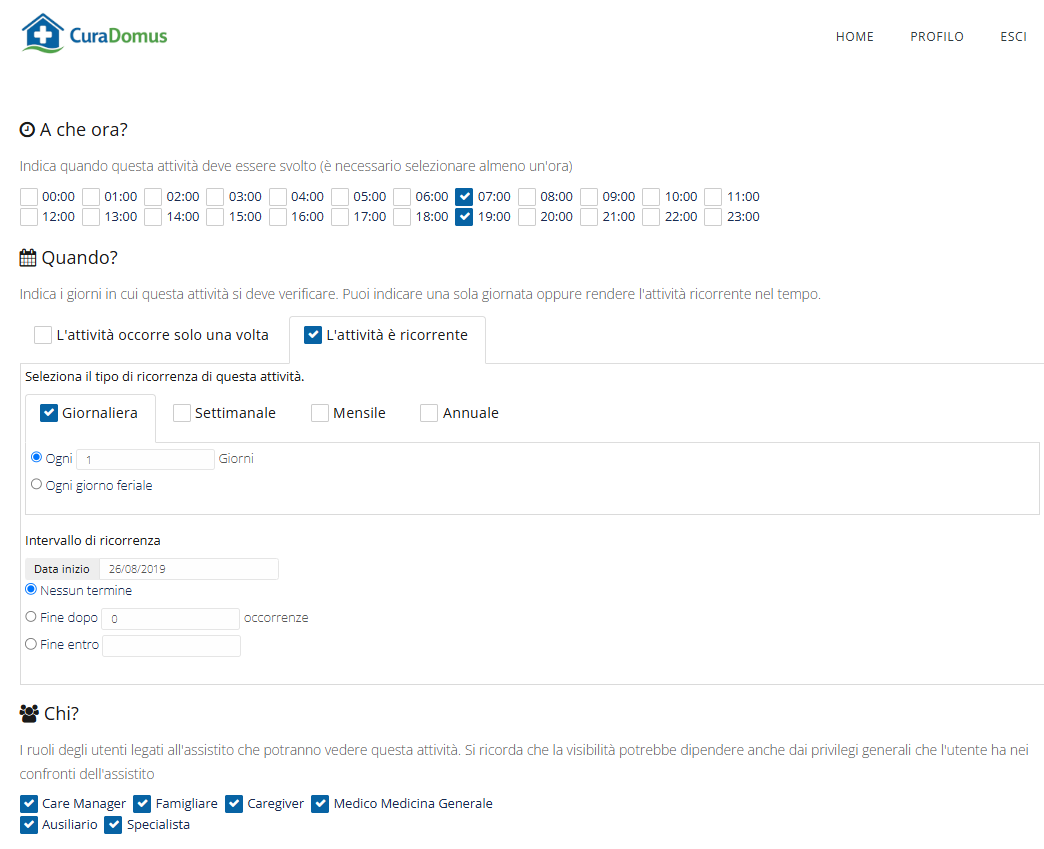
Task: Tick the 03:00 hour checkbox
Action: point(215,197)
